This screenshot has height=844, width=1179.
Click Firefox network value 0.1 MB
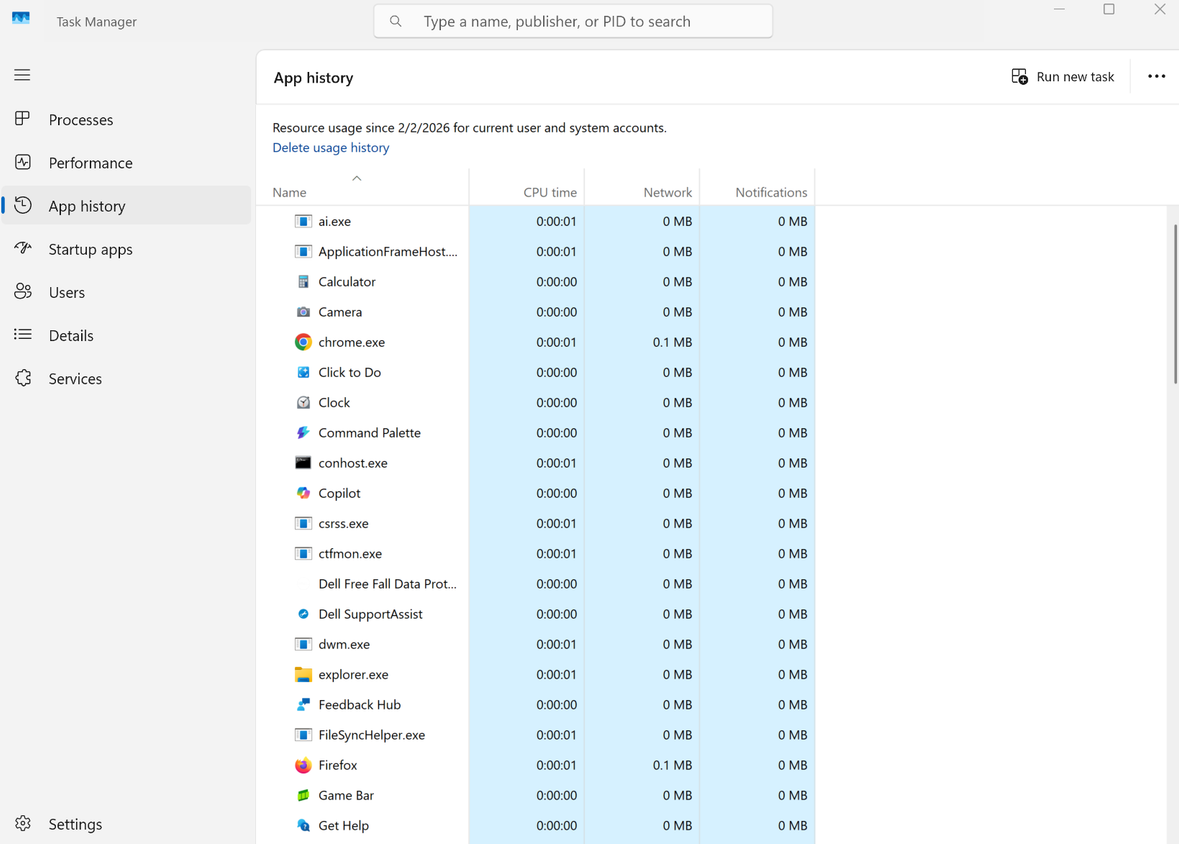(672, 765)
